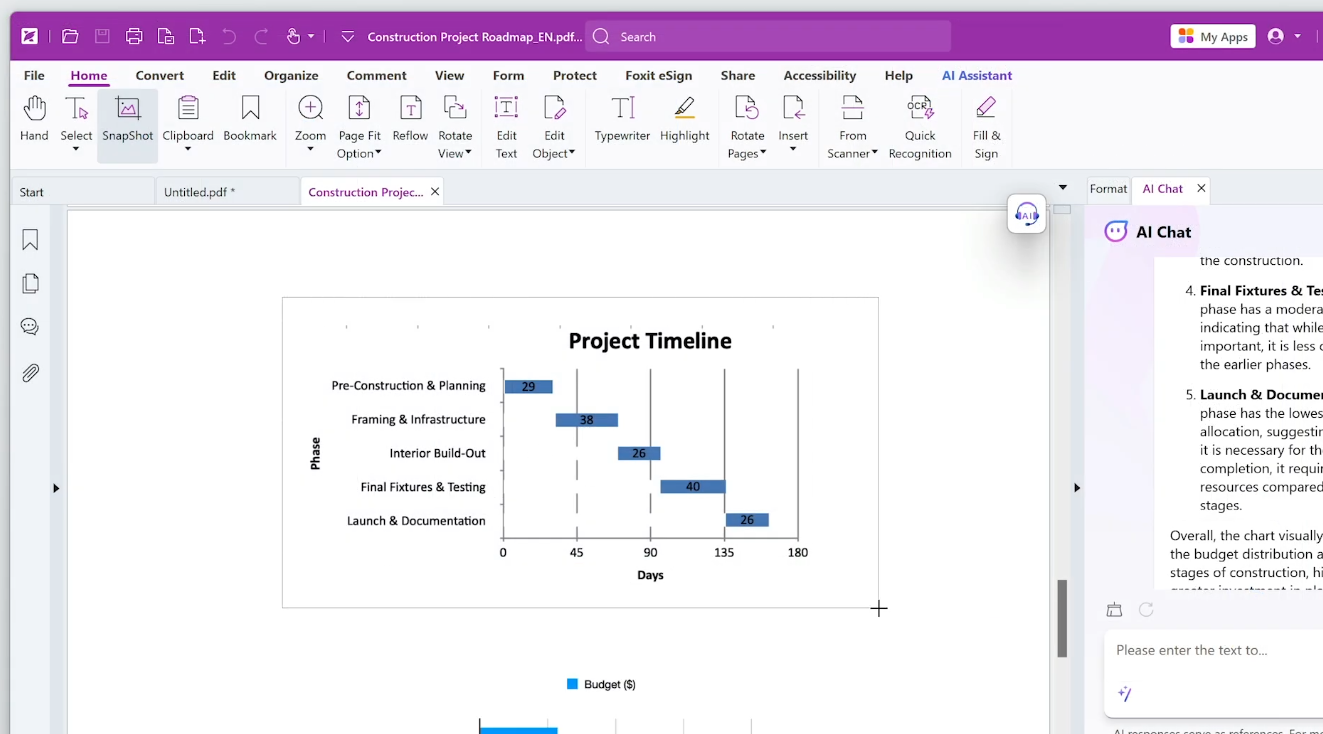Click the touch mode hand icon
The height and width of the screenshot is (734, 1323).
(x=293, y=37)
